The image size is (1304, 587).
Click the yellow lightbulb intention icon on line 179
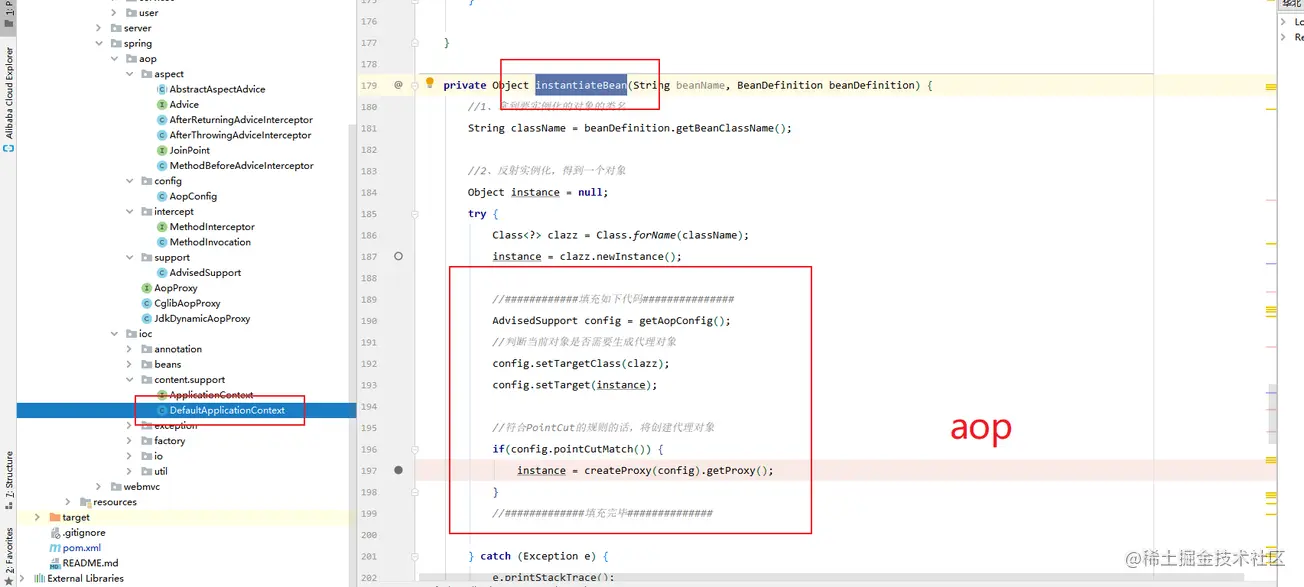tap(430, 84)
